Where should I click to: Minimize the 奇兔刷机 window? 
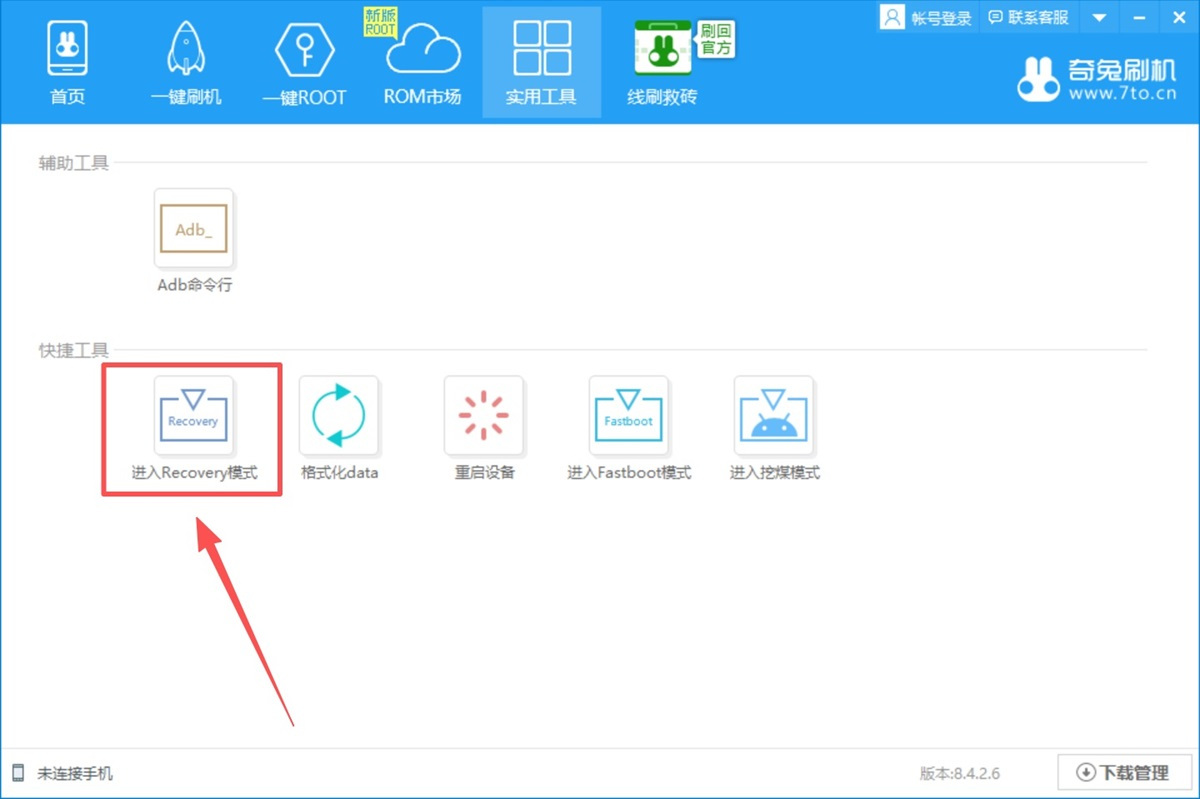1140,17
